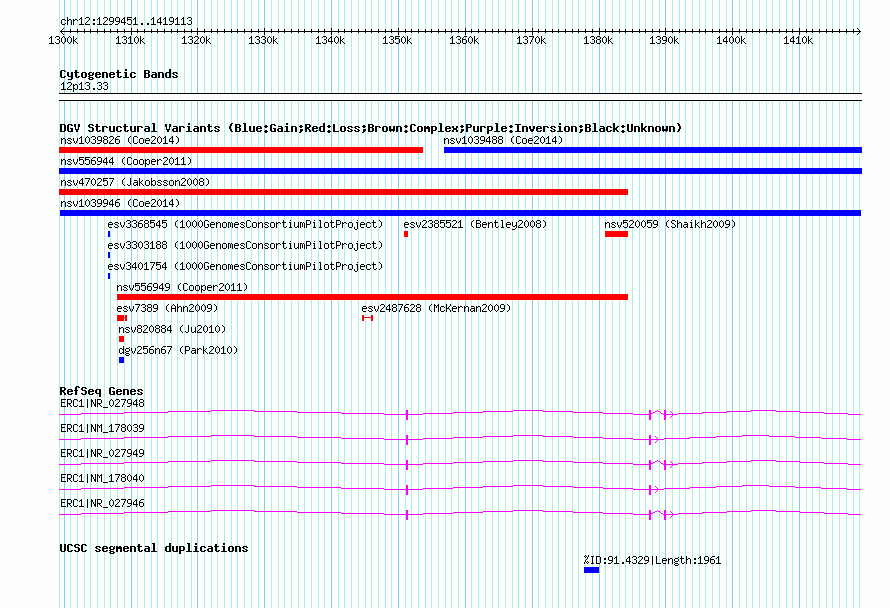Open the nsv520059 (Shaikh2009) label
The height and width of the screenshot is (608, 890).
click(670, 224)
